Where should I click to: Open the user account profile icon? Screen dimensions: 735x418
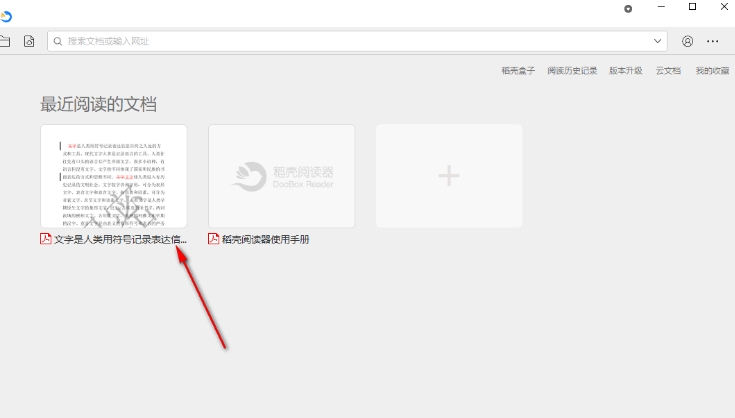(x=687, y=42)
